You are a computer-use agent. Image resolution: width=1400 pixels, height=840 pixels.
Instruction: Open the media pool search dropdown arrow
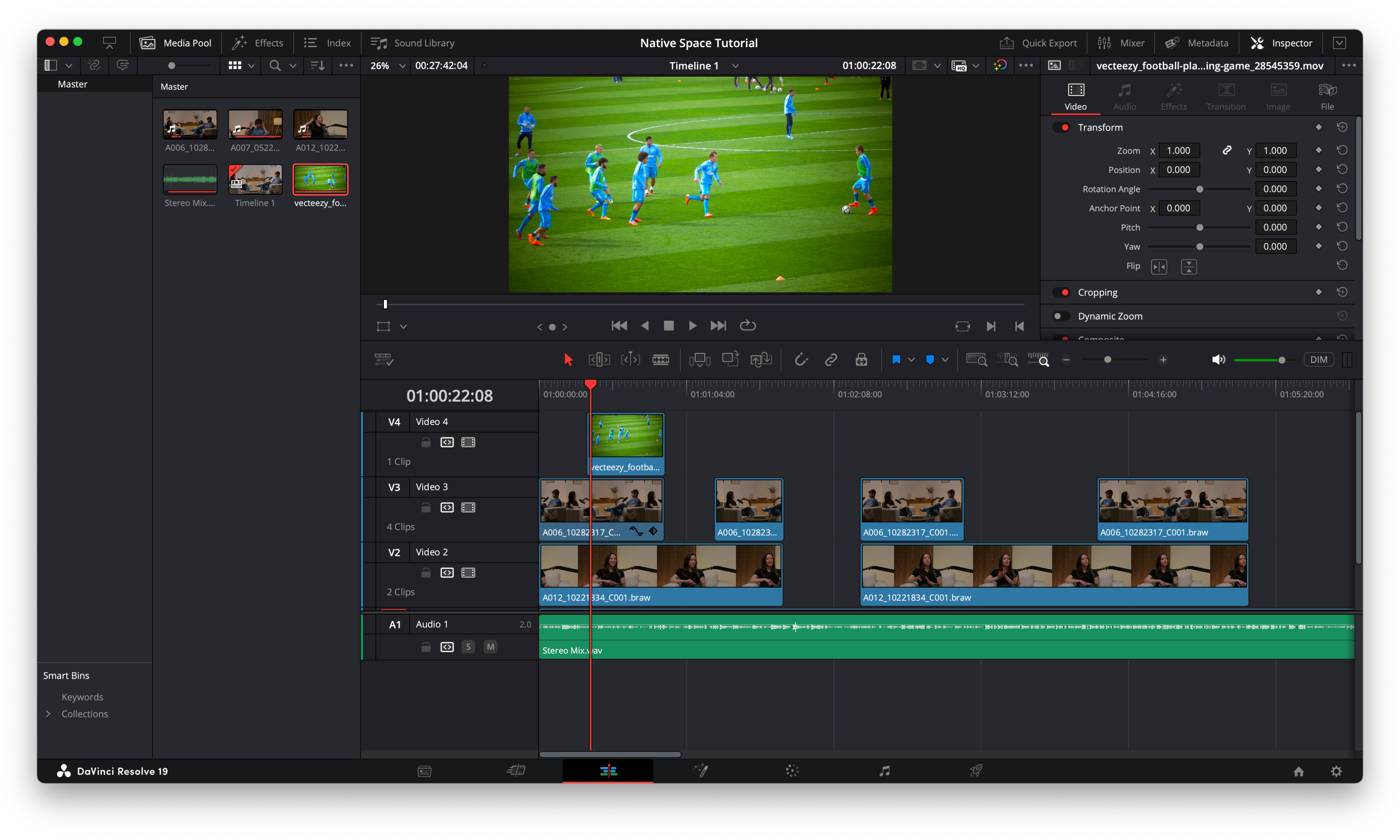coord(293,66)
